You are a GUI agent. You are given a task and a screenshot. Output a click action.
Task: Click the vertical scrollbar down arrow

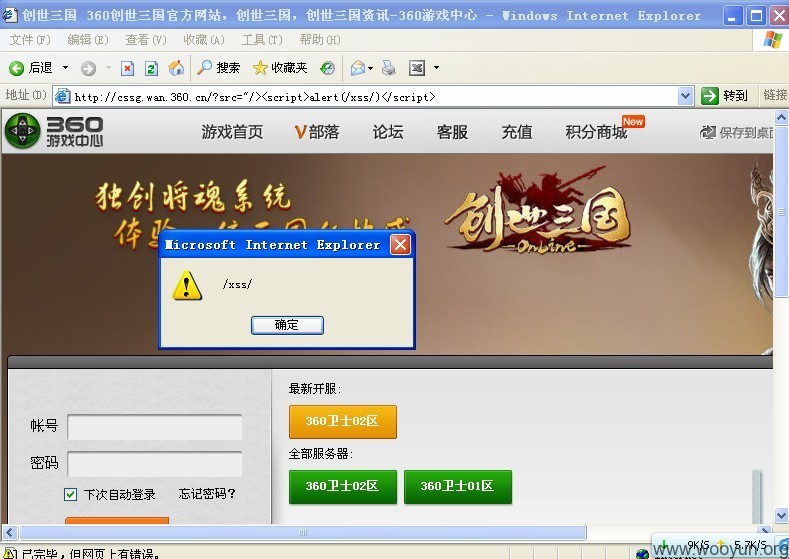pos(781,515)
